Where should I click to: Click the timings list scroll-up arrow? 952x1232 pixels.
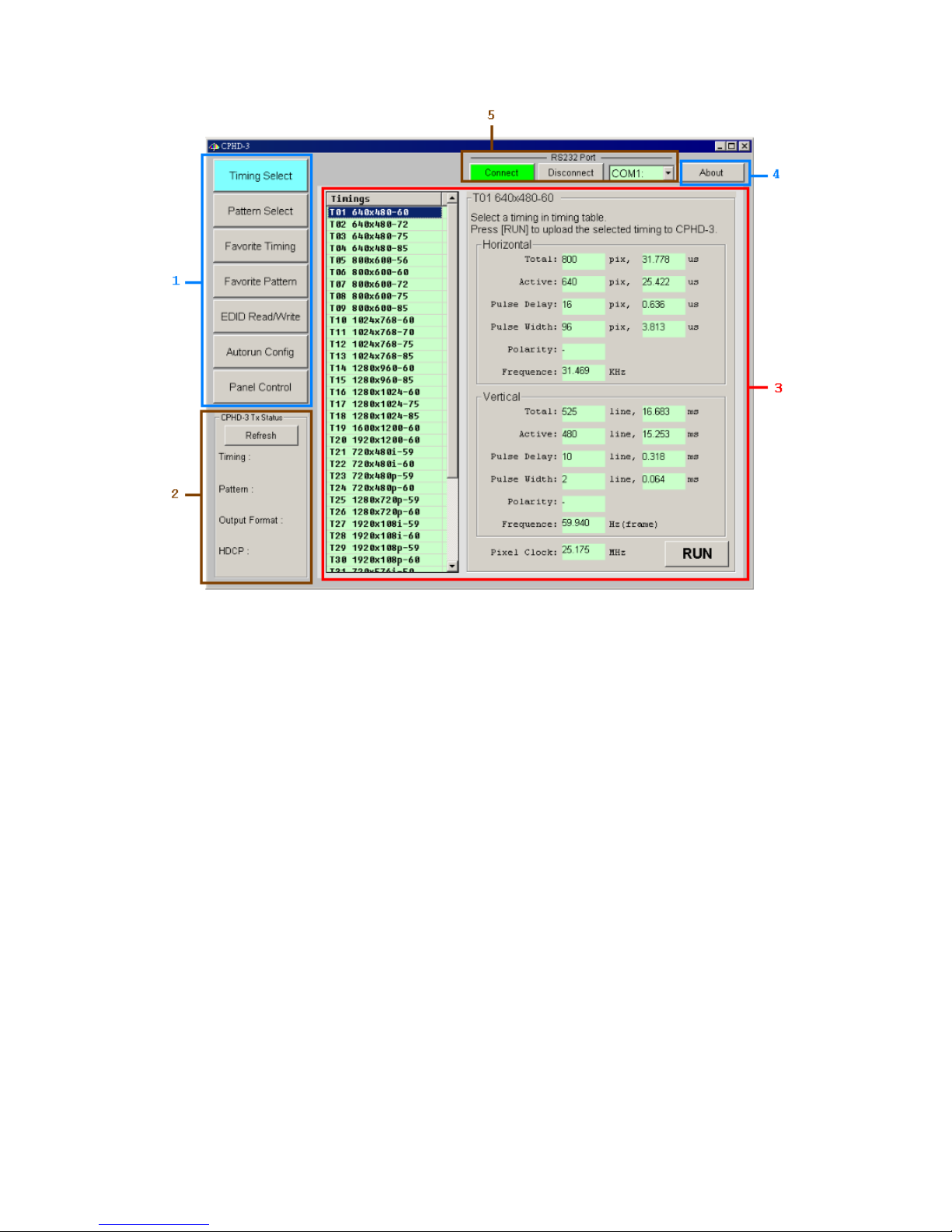click(x=452, y=199)
